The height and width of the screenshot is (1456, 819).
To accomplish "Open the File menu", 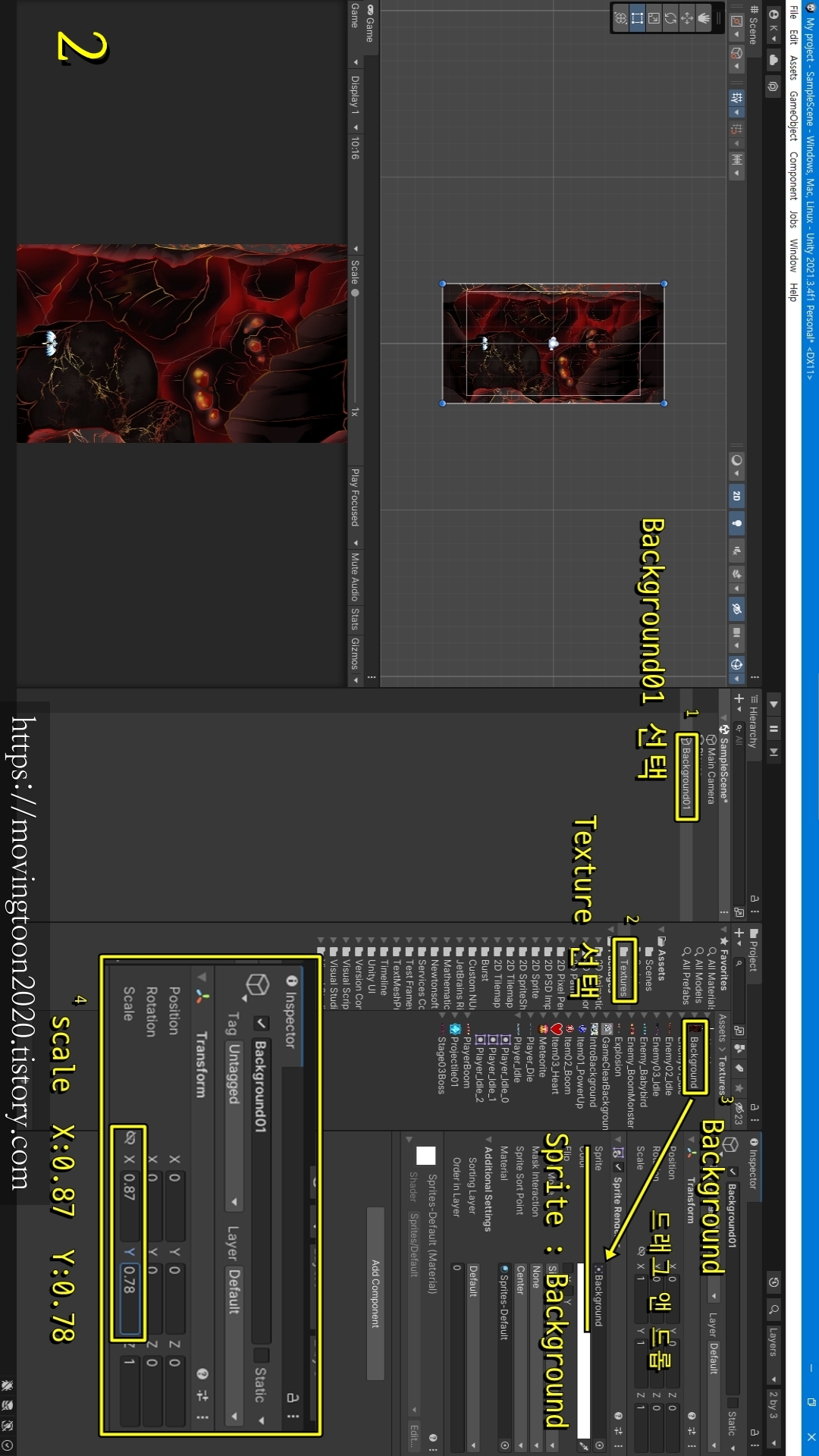I will (x=794, y=12).
